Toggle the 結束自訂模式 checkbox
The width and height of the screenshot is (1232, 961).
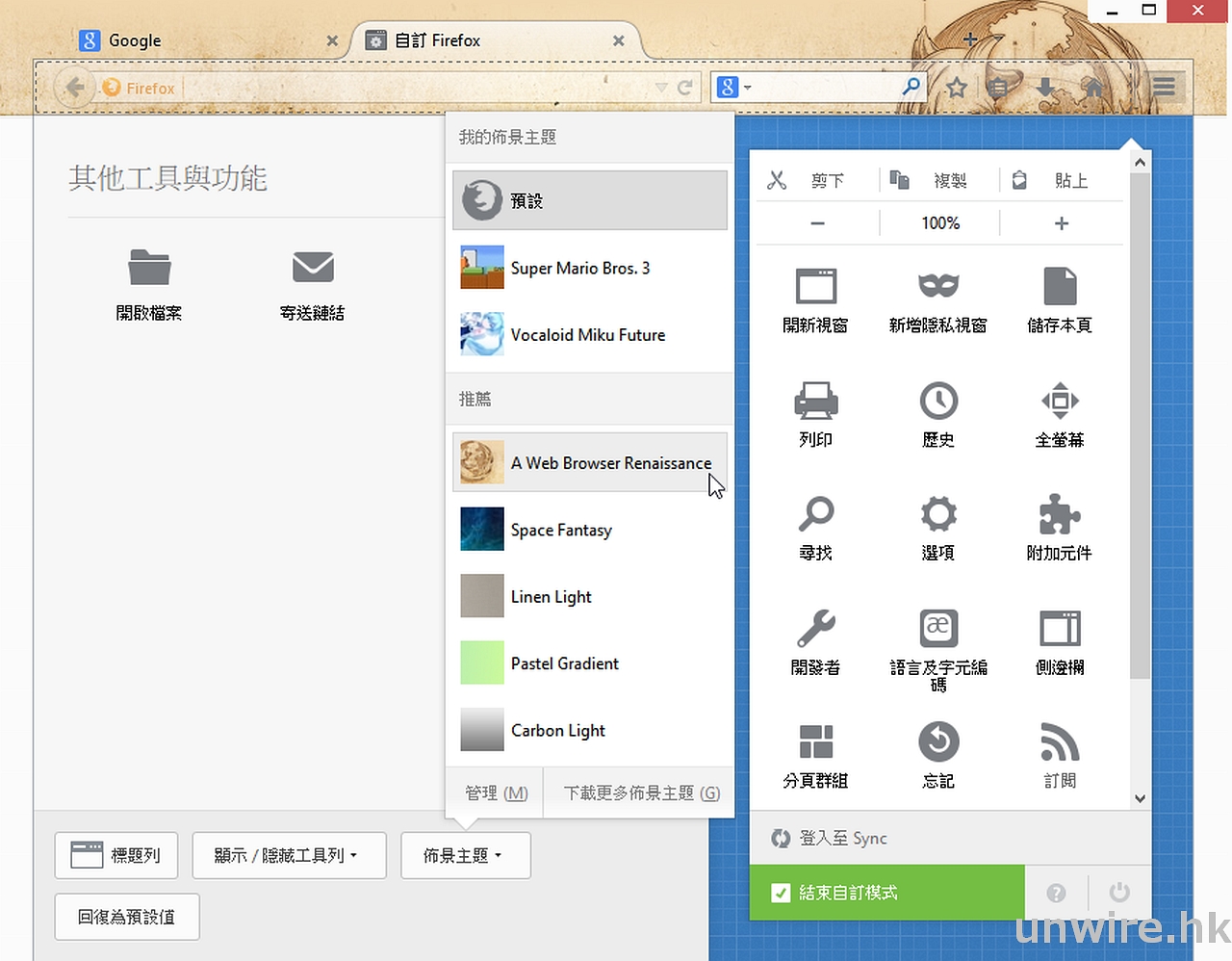[781, 894]
